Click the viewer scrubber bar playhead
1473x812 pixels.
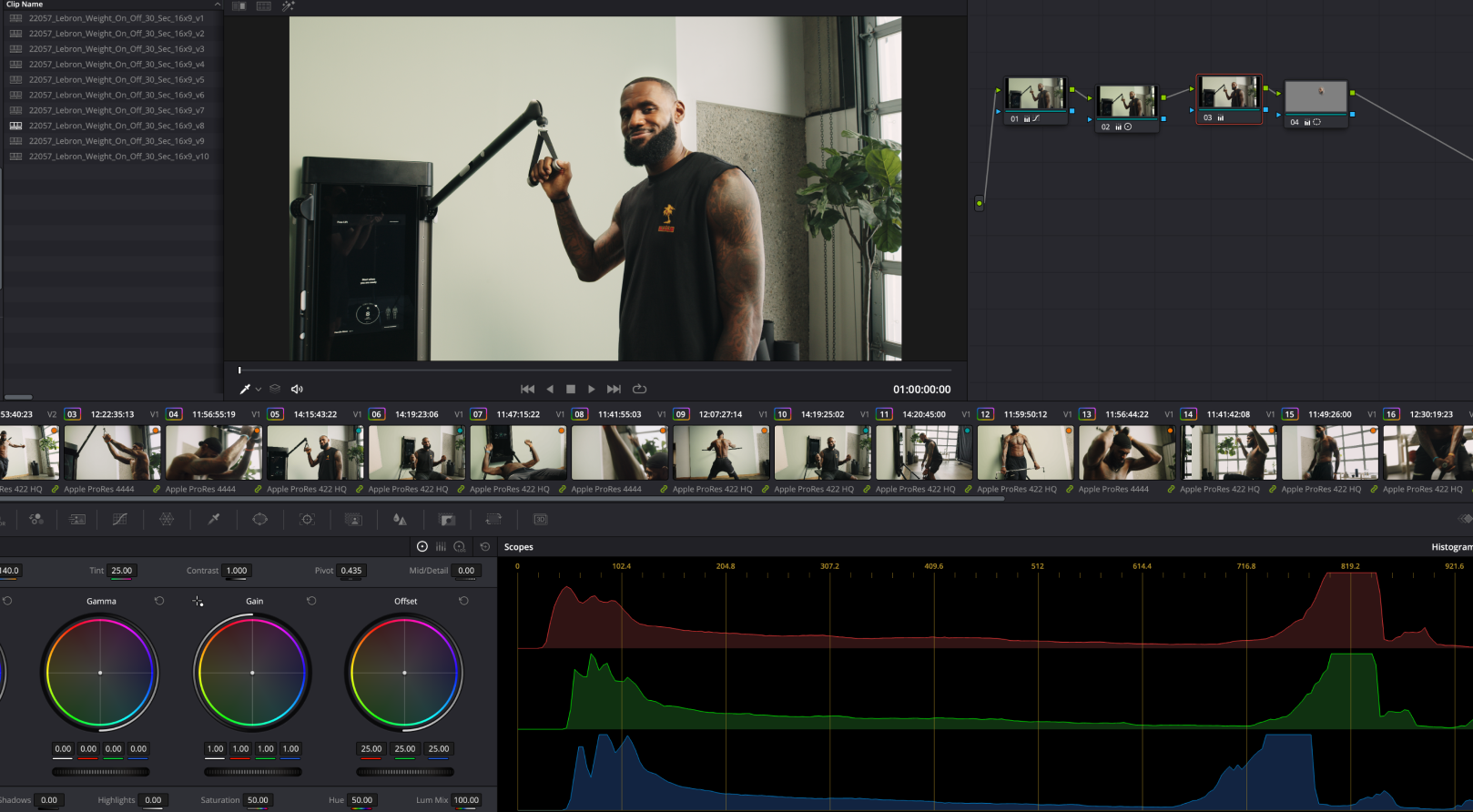(x=240, y=370)
